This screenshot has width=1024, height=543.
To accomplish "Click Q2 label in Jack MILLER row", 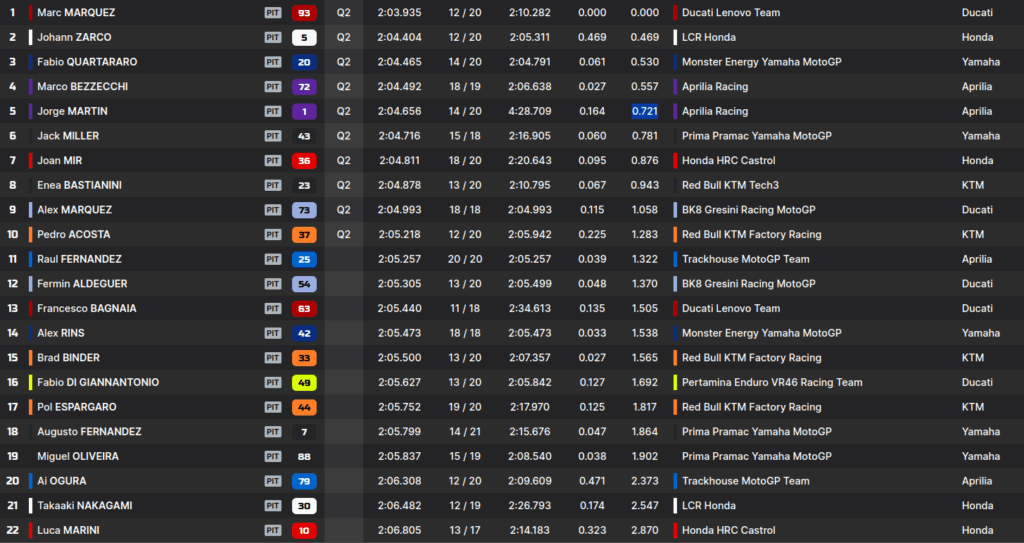I will [344, 136].
